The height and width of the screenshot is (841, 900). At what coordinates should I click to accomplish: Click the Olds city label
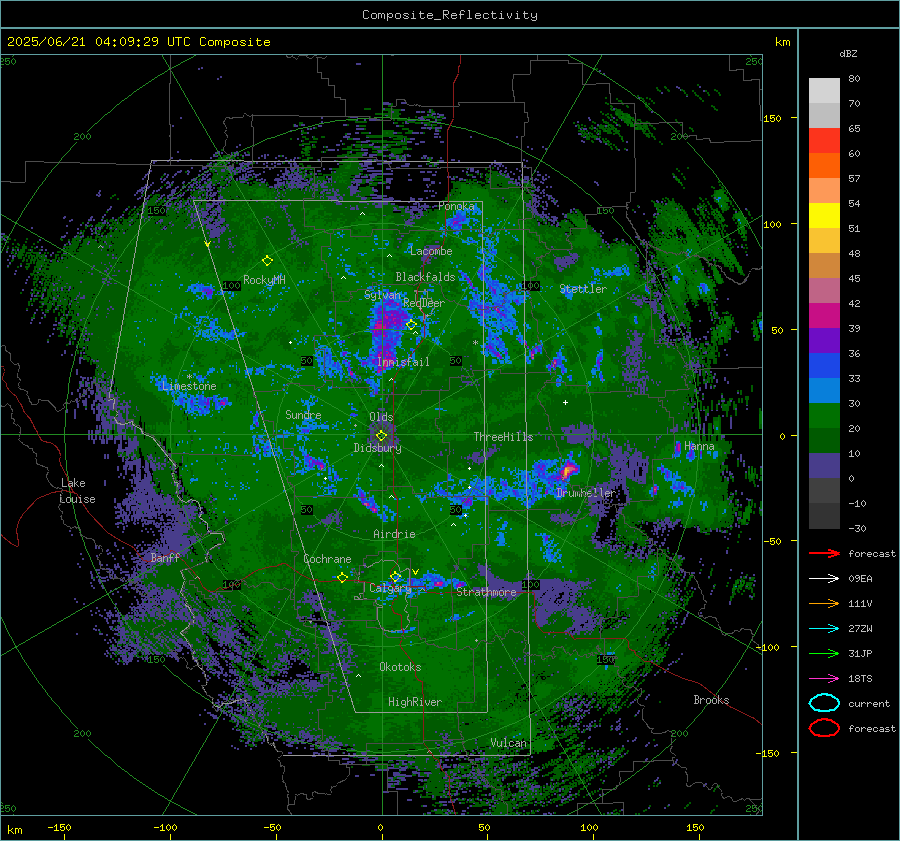coord(381,417)
